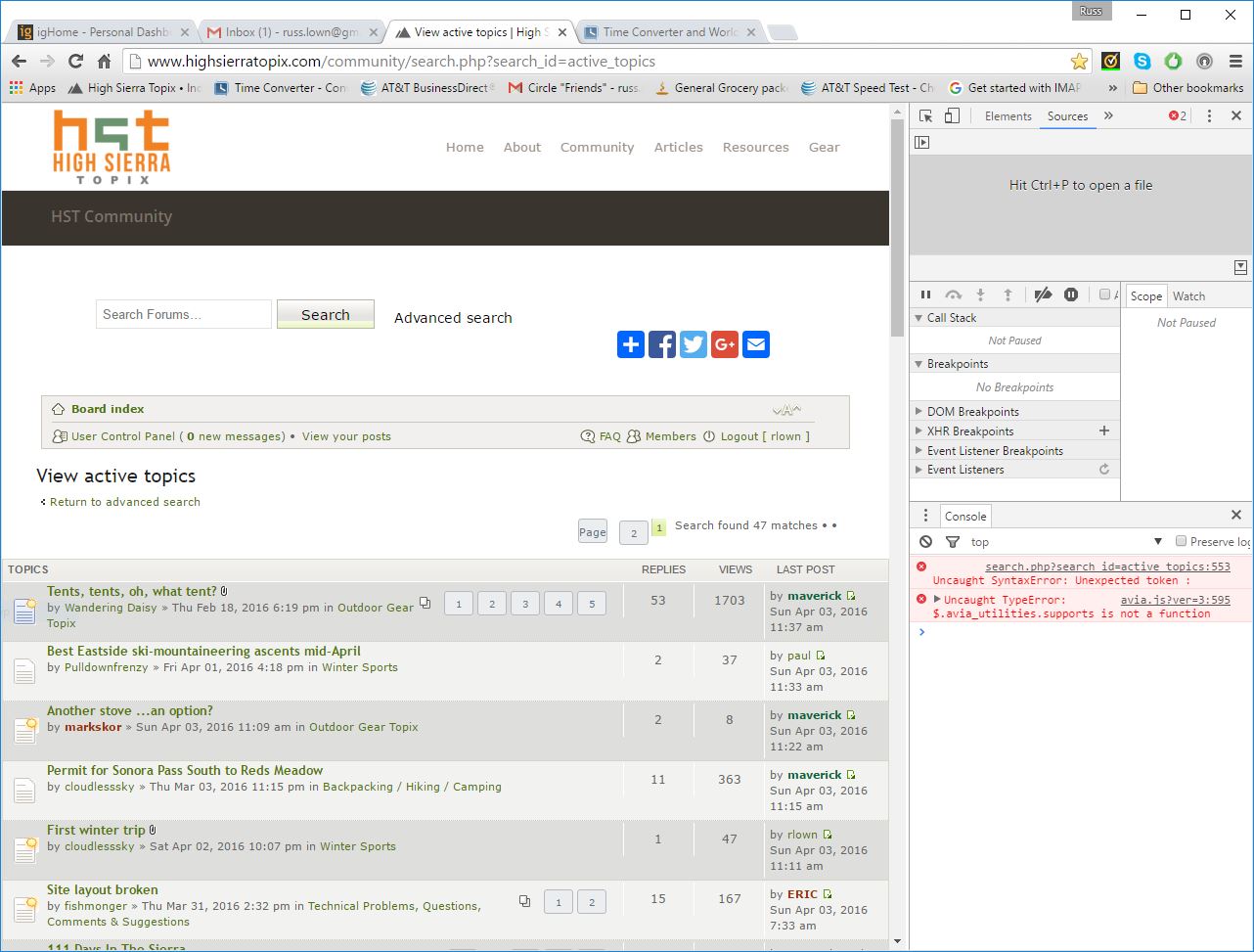
Task: Select the DevTools inspect element picker icon
Action: [926, 115]
